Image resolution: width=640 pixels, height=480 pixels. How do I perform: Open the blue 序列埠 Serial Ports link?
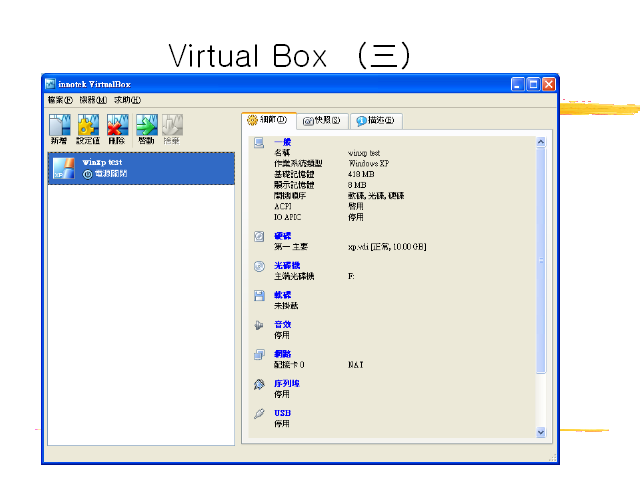pyautogui.click(x=287, y=384)
